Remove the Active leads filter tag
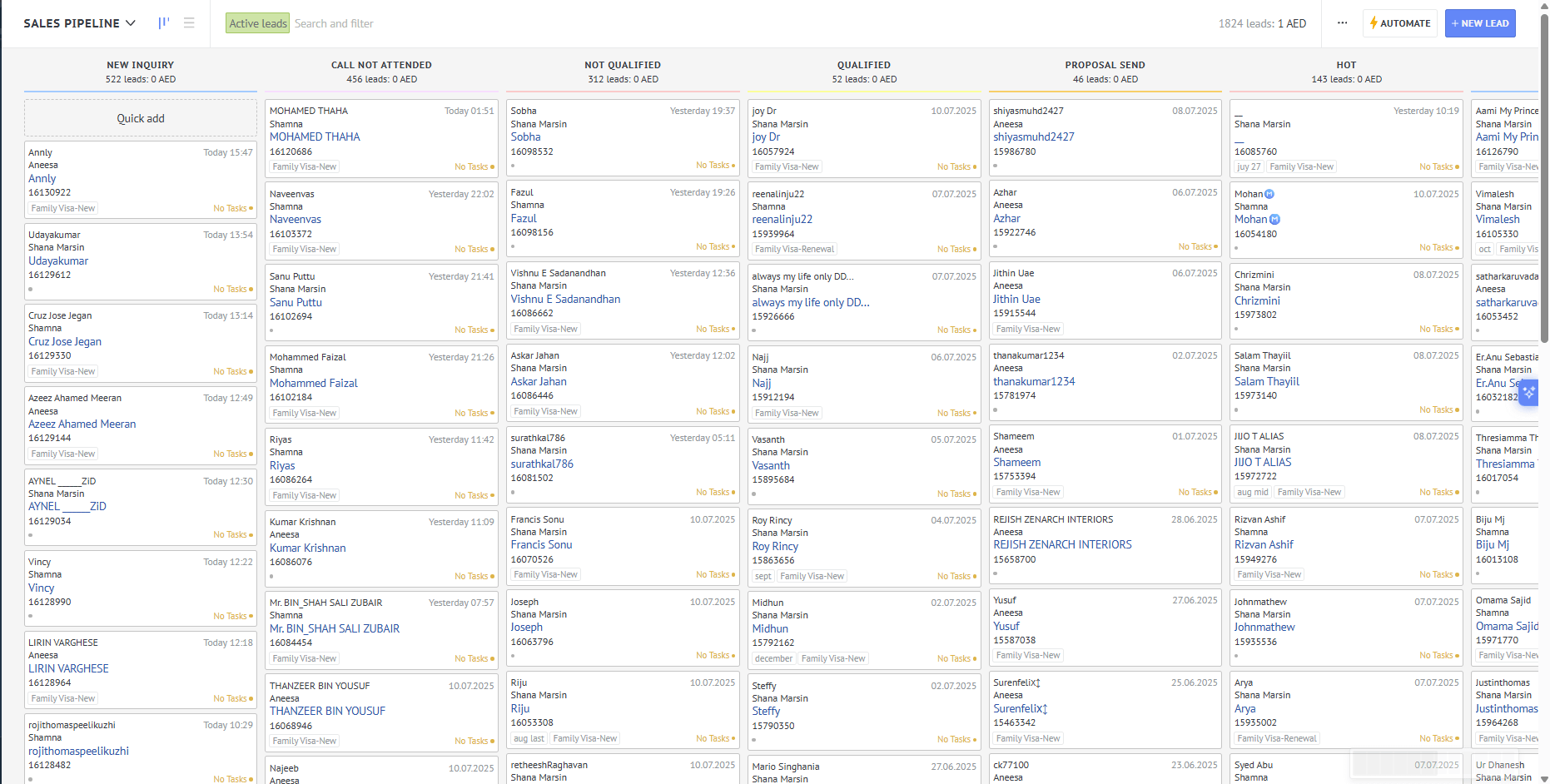The height and width of the screenshot is (784, 1550). tap(257, 23)
